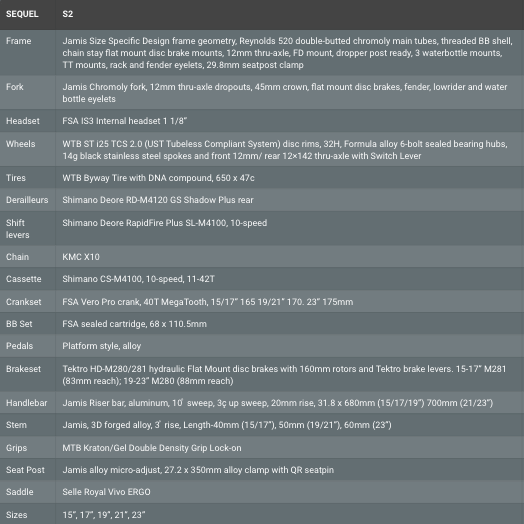Select the Frame row label
524x524 pixels.
pyautogui.click(x=19, y=41)
